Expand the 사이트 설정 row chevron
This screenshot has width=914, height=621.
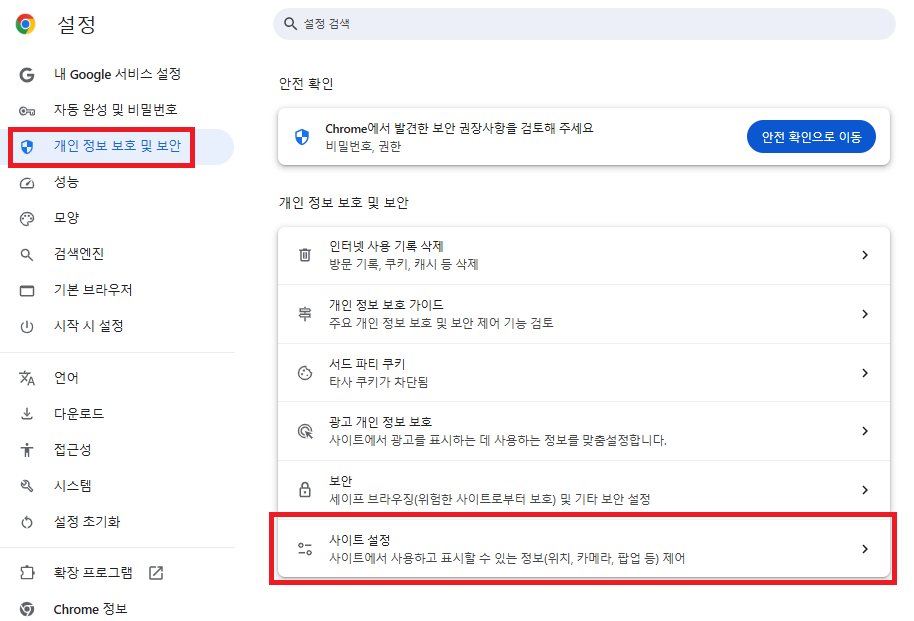point(866,547)
